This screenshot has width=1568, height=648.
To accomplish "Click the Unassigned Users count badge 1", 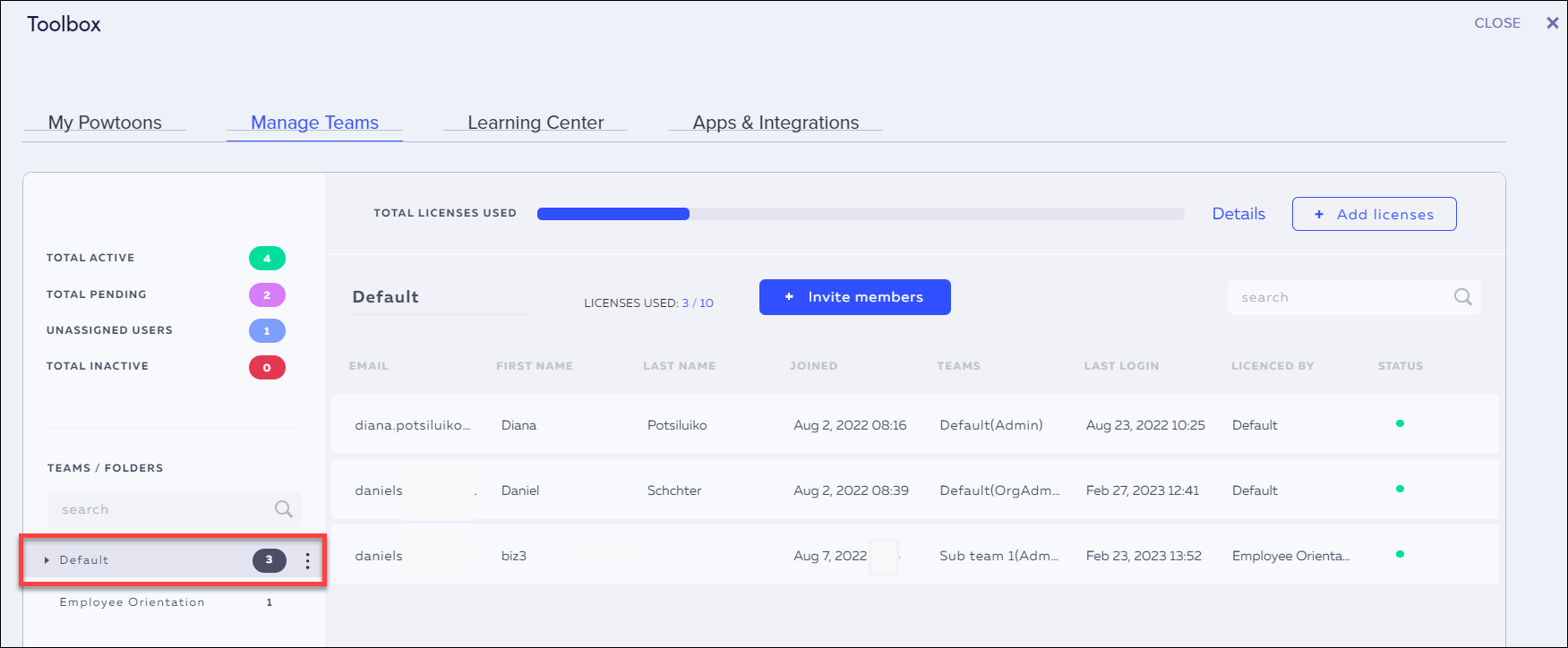I will click(267, 331).
